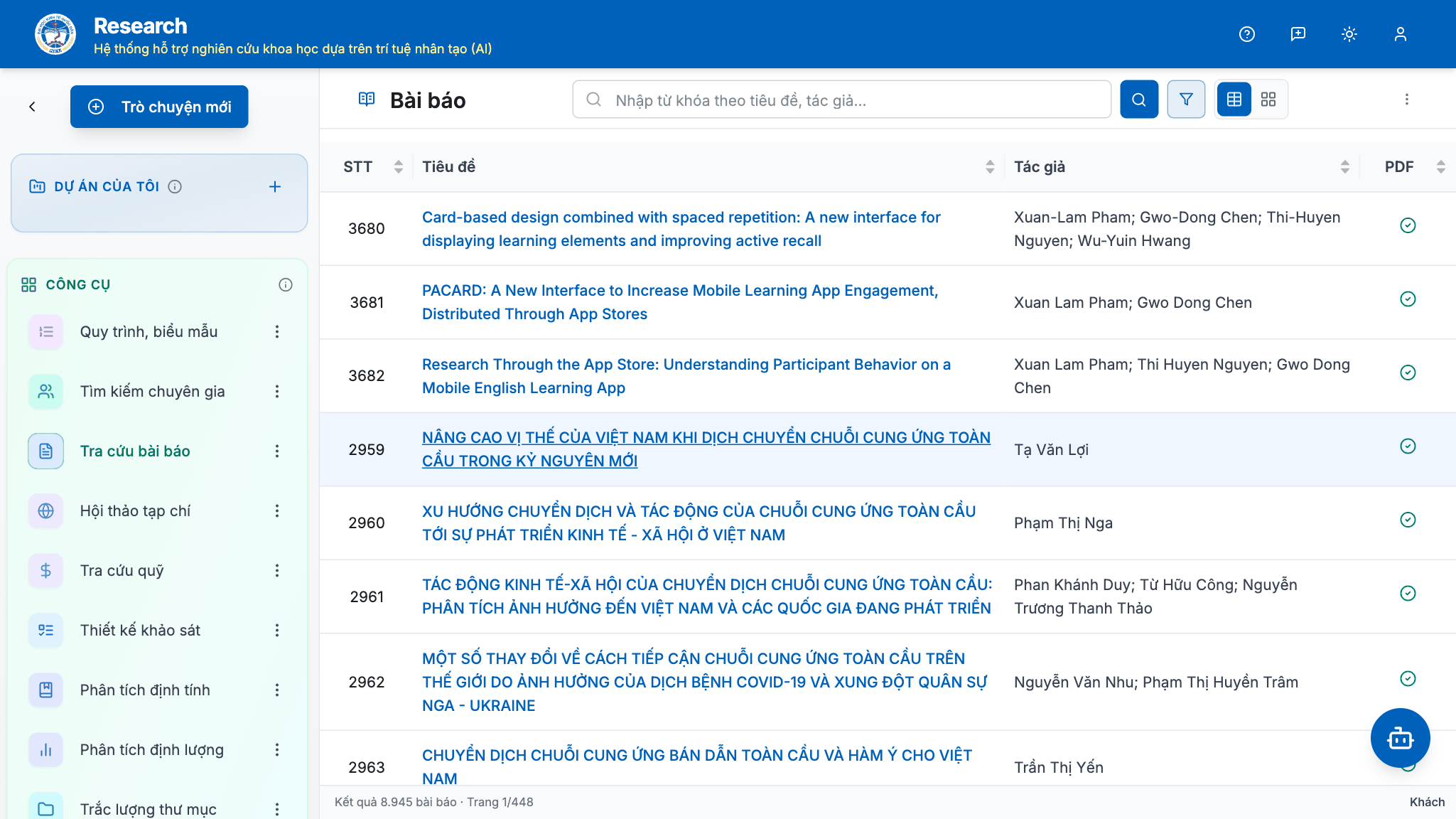Click the user account icon
The width and height of the screenshot is (1456, 819).
coord(1401,34)
